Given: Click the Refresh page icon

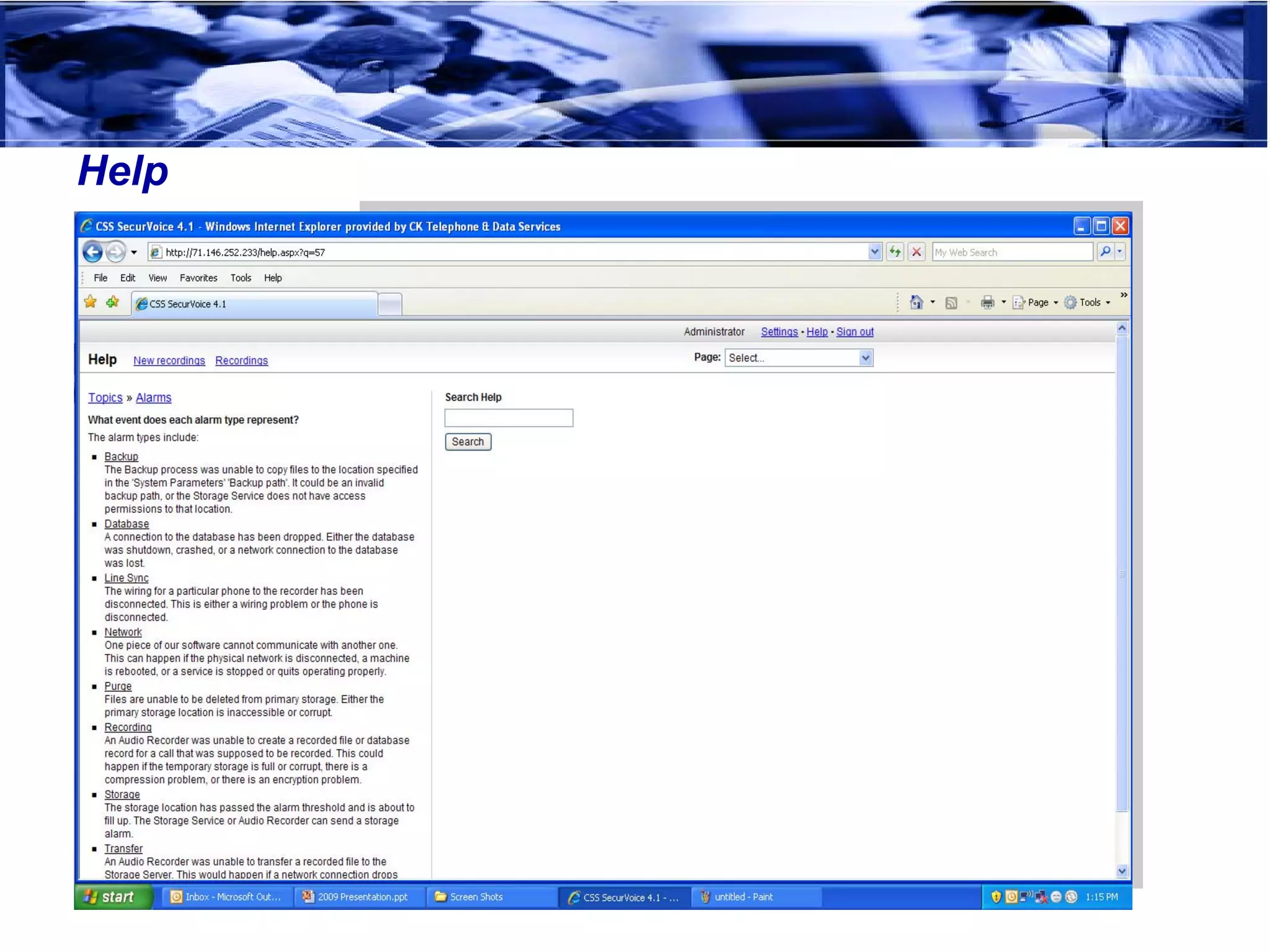Looking at the screenshot, I should point(894,252).
